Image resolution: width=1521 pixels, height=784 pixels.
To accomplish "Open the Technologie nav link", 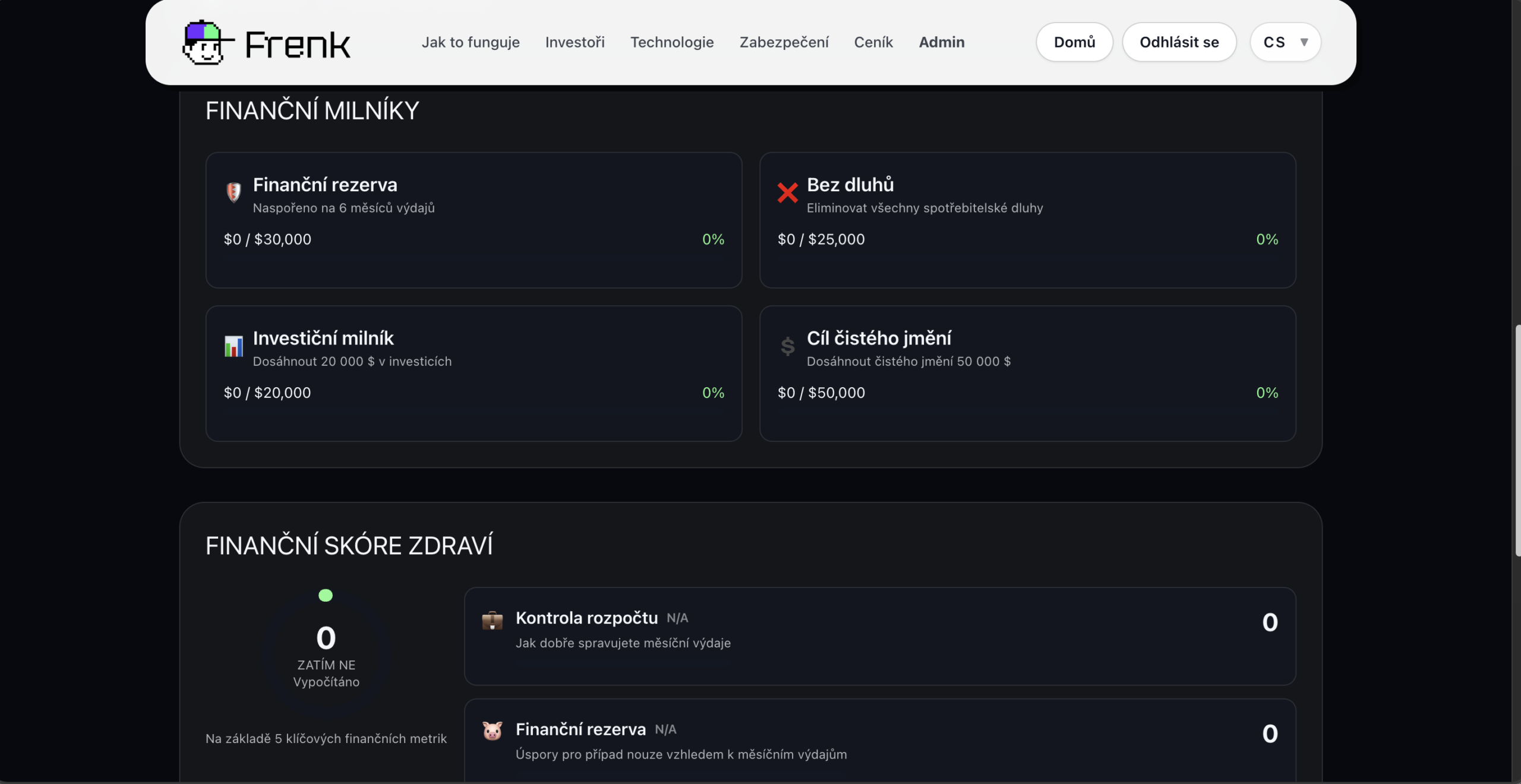I will tap(672, 42).
